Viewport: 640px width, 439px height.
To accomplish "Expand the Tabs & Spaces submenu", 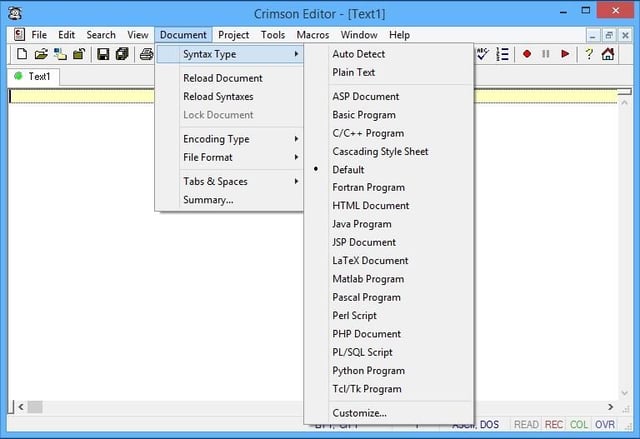I will tap(229, 181).
